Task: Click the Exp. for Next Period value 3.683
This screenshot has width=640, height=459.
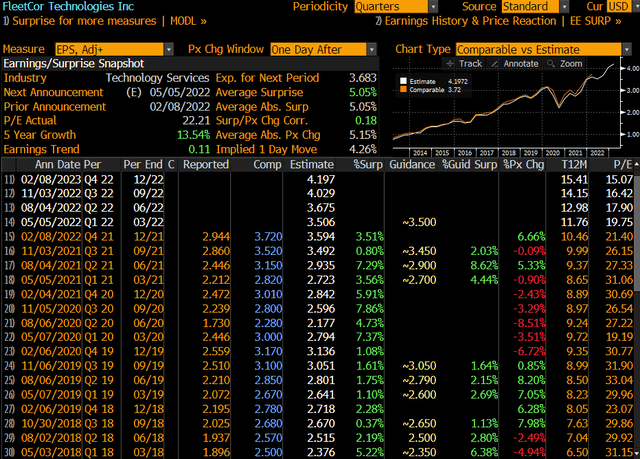Action: pos(362,78)
